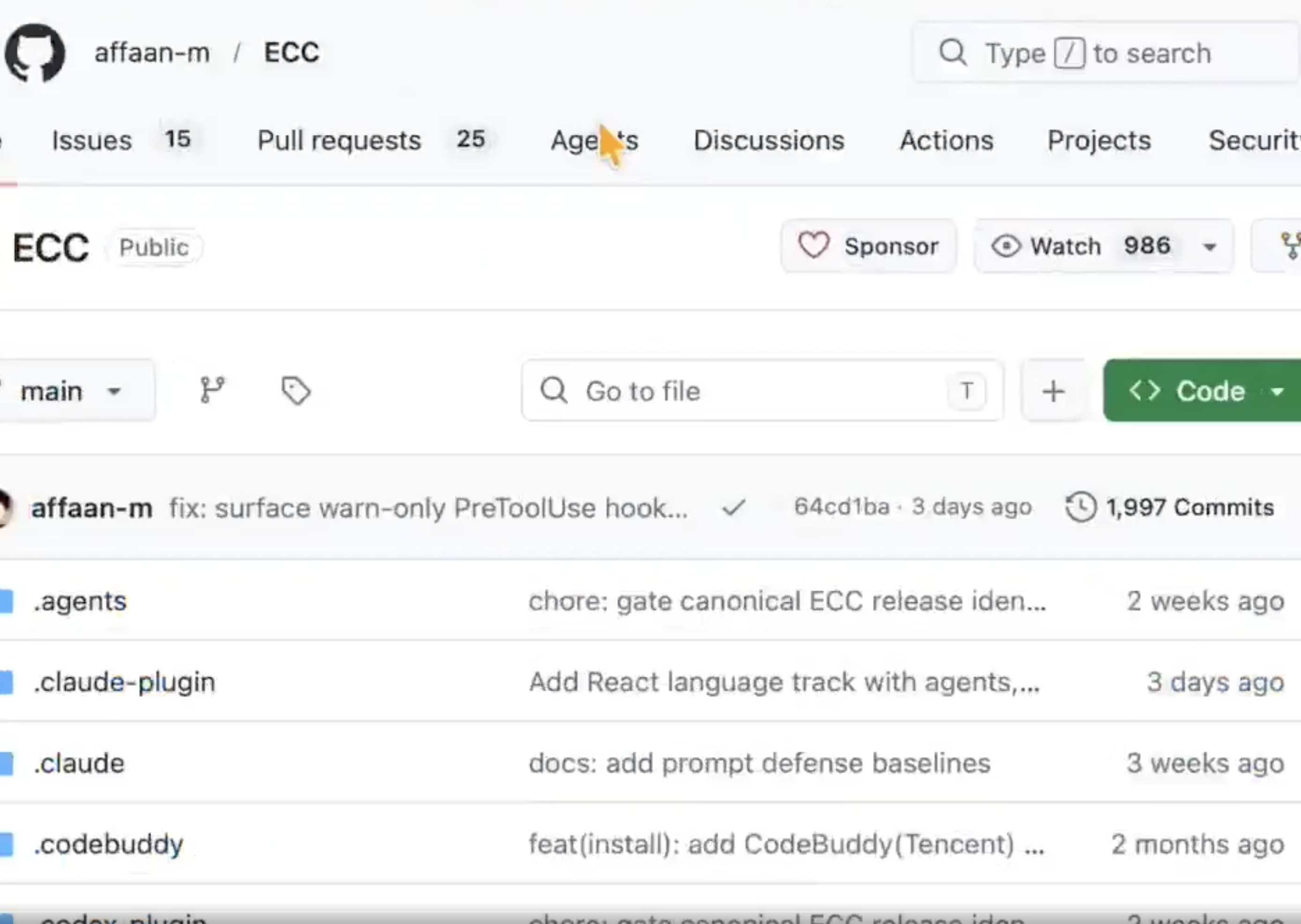1301x924 pixels.
Task: Click the Sponsor heart button
Action: 868,246
